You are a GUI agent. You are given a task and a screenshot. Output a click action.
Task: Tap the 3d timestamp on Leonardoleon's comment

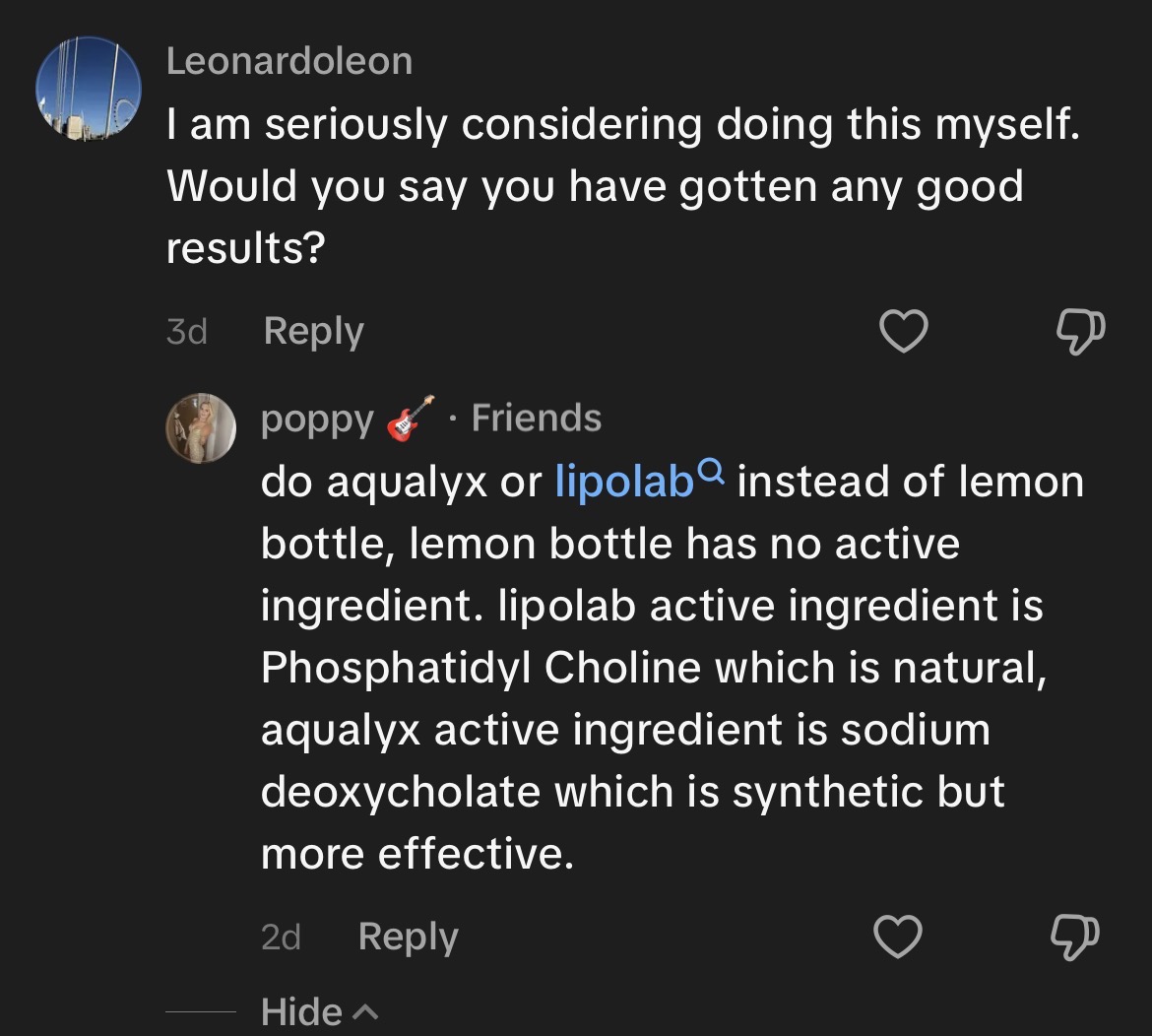[186, 332]
